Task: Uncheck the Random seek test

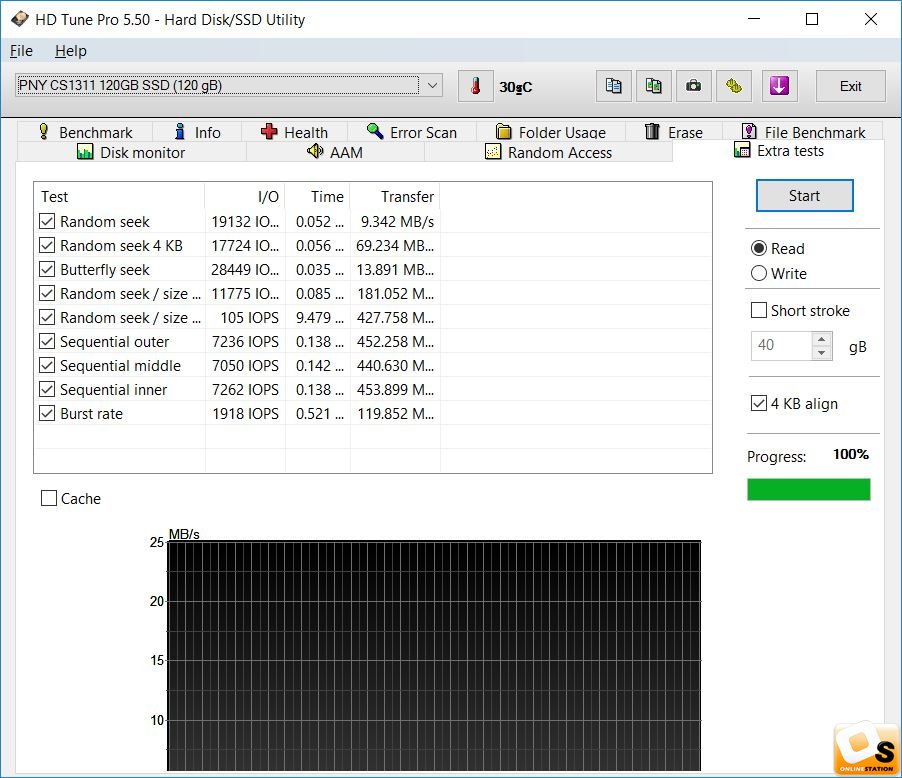Action: tap(47, 222)
